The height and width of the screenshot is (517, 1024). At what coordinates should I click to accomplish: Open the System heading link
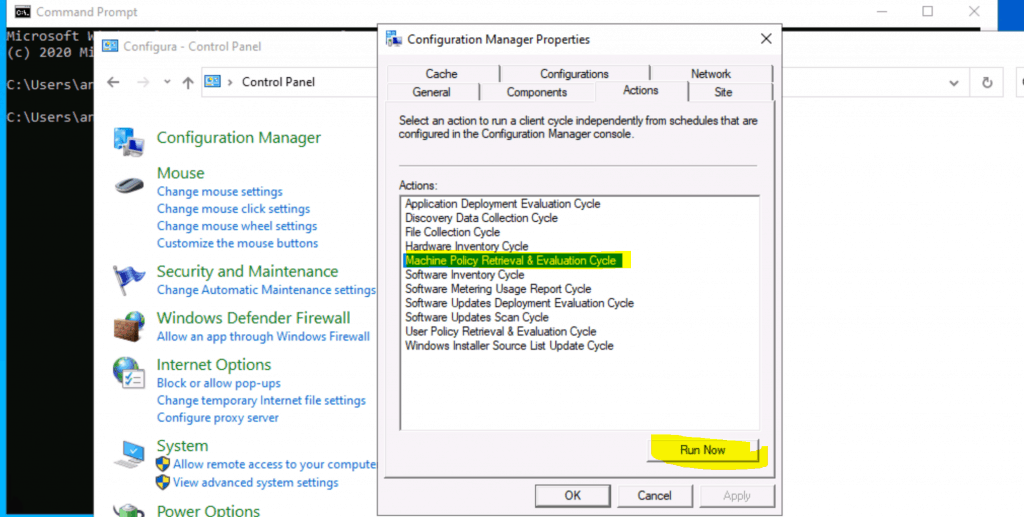182,446
